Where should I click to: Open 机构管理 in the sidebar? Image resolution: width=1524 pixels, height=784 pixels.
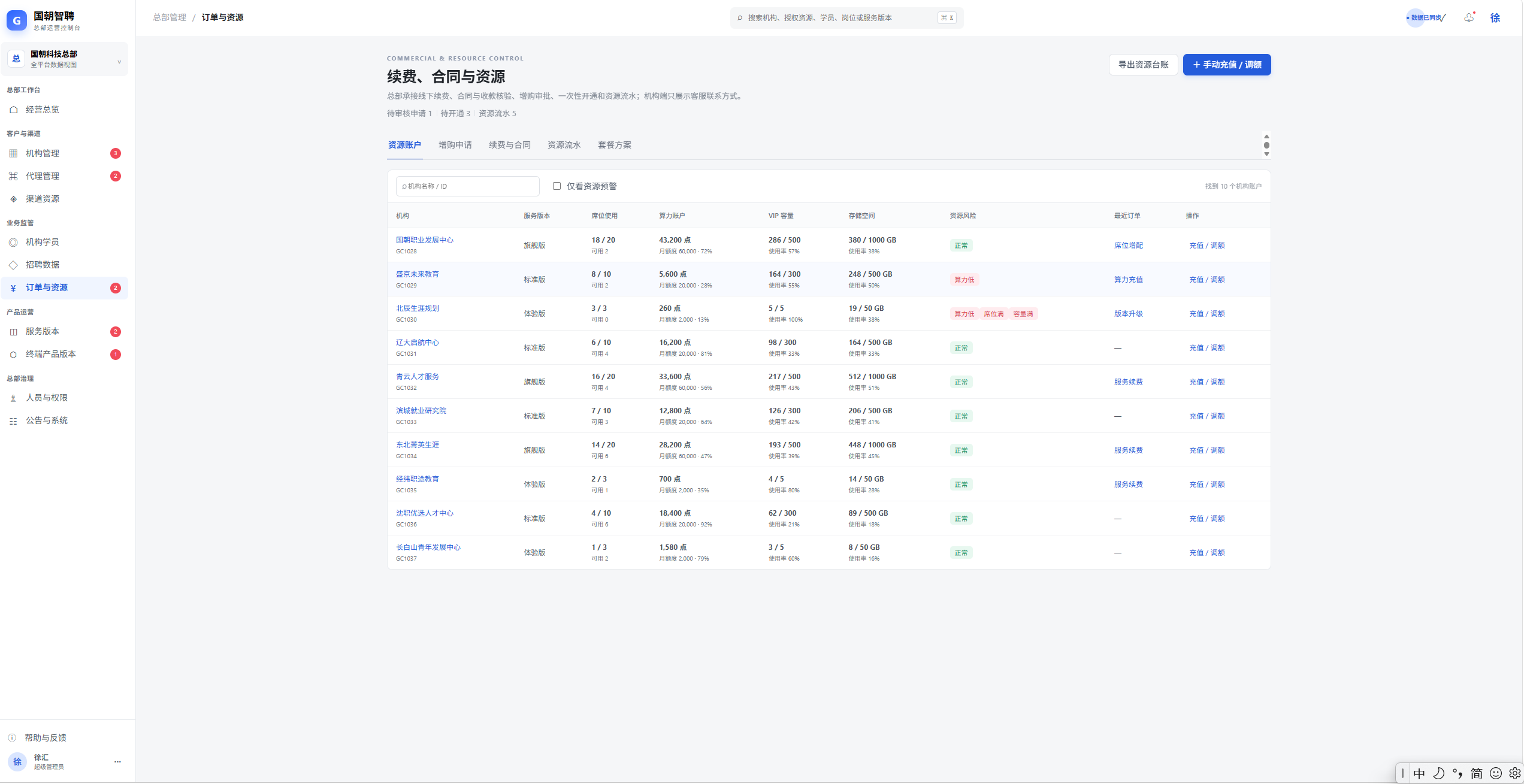[64, 153]
